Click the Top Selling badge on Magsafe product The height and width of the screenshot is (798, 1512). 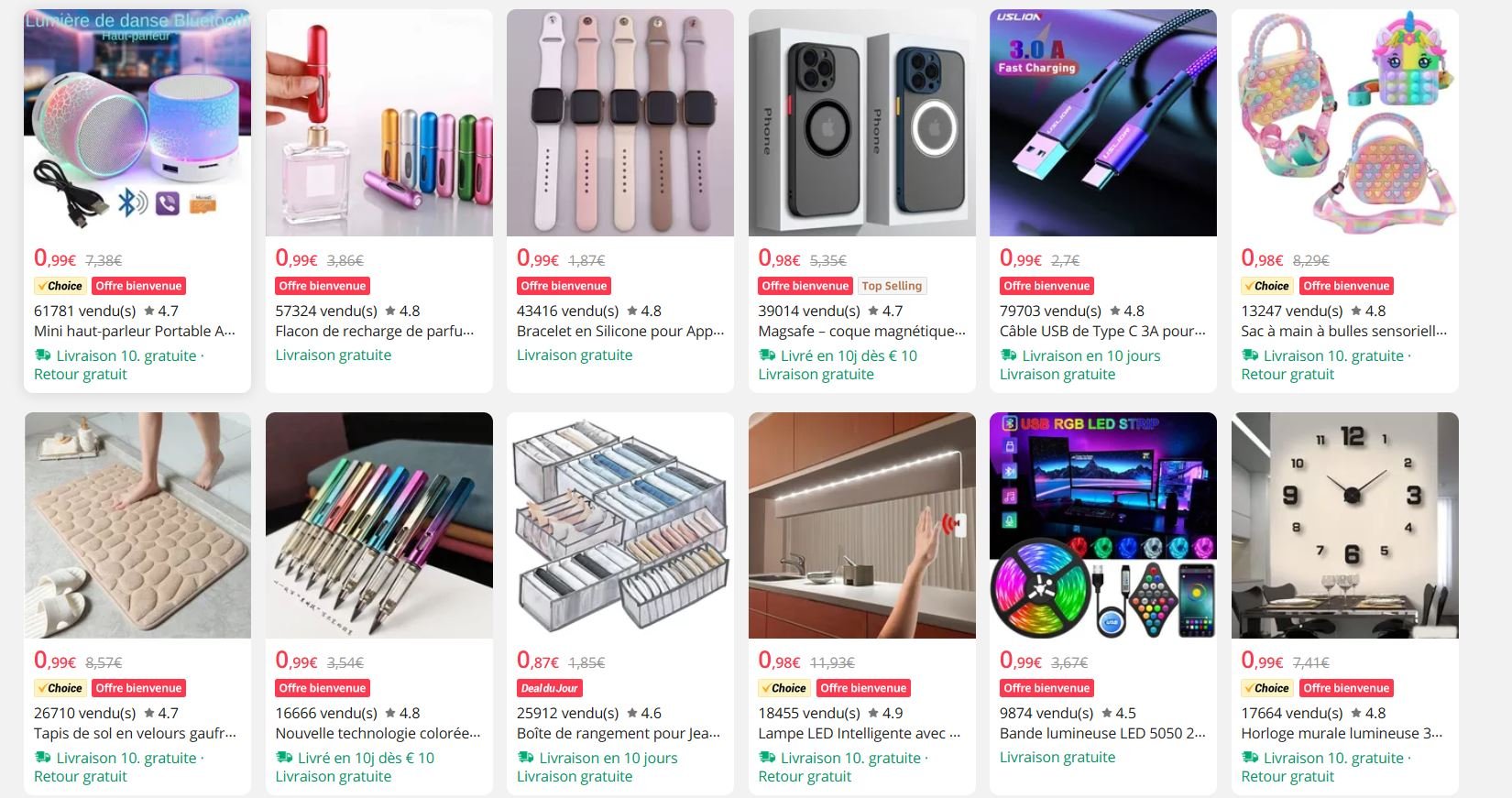(x=892, y=286)
